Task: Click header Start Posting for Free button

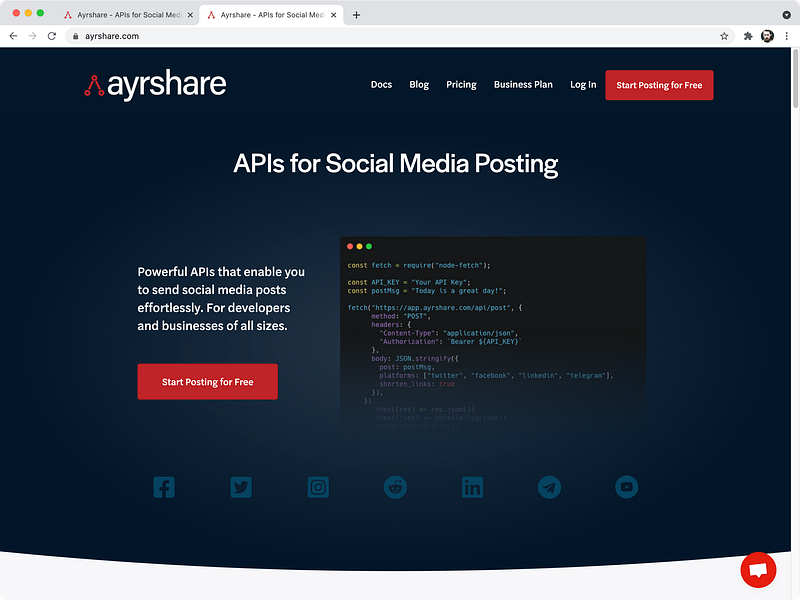Action: (x=659, y=85)
